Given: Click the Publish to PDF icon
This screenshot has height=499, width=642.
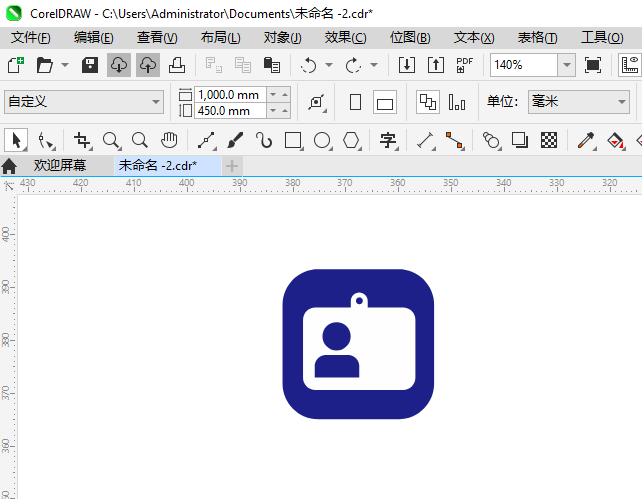Looking at the screenshot, I should tap(465, 65).
